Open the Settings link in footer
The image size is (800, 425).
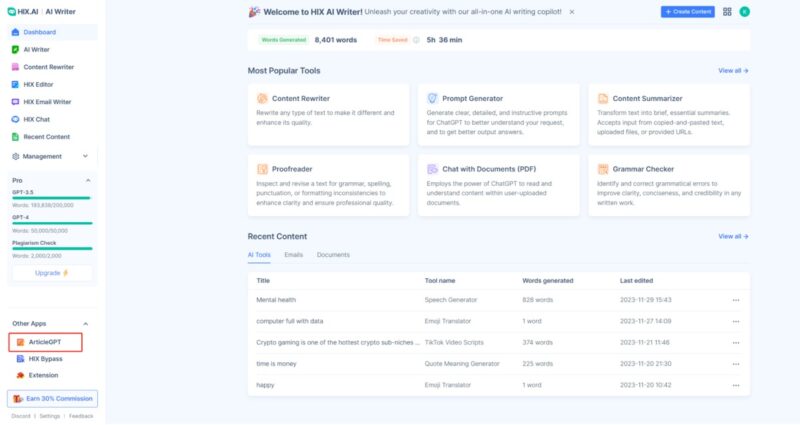coord(49,416)
